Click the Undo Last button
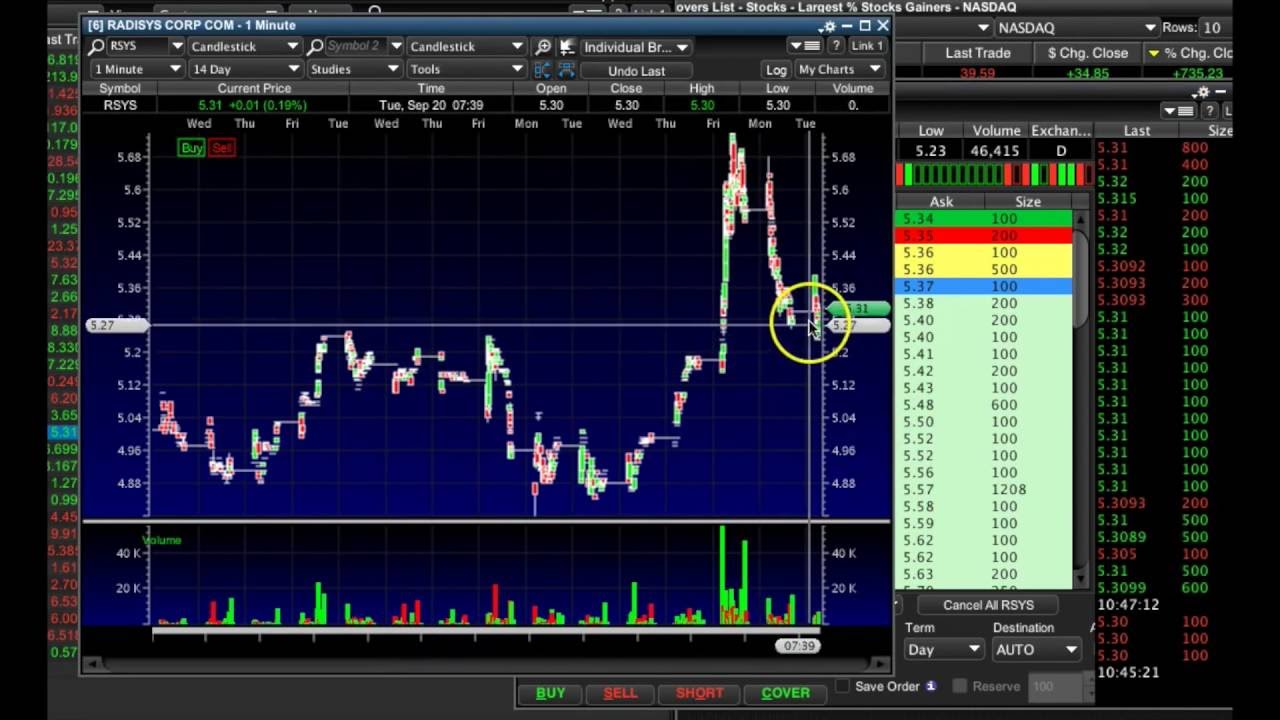 point(636,70)
